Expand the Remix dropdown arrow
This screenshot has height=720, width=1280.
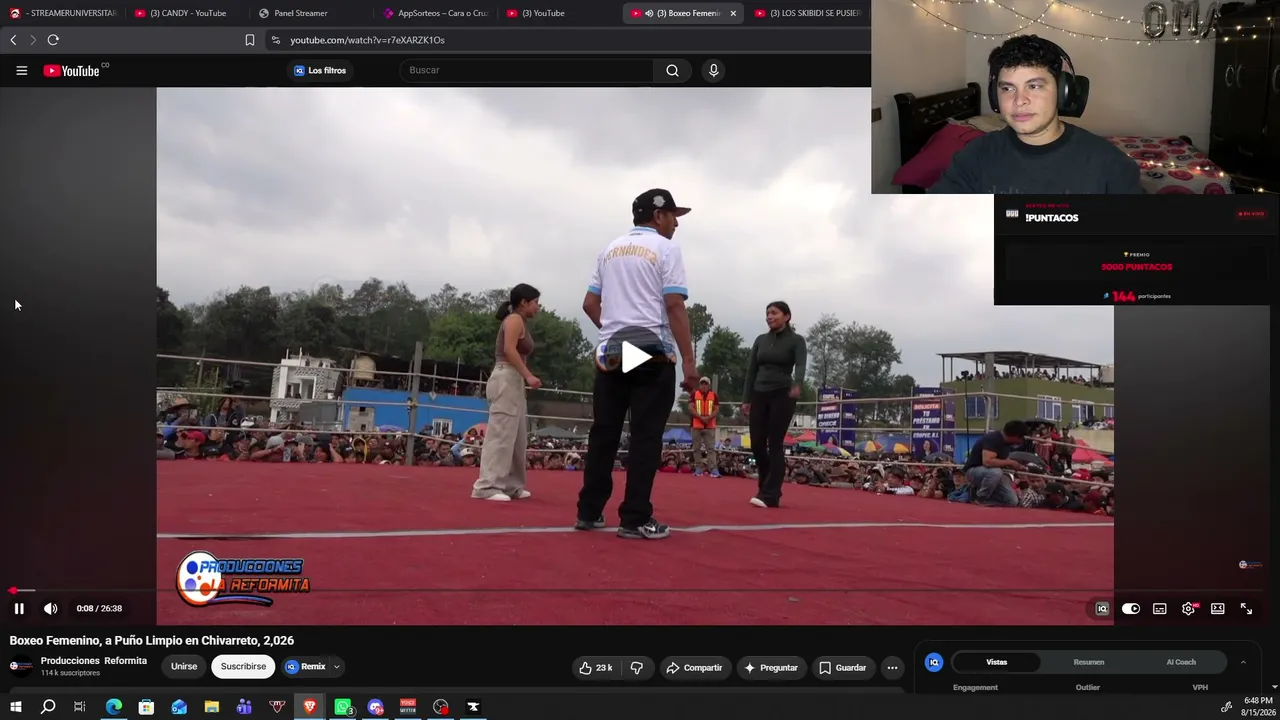click(337, 666)
